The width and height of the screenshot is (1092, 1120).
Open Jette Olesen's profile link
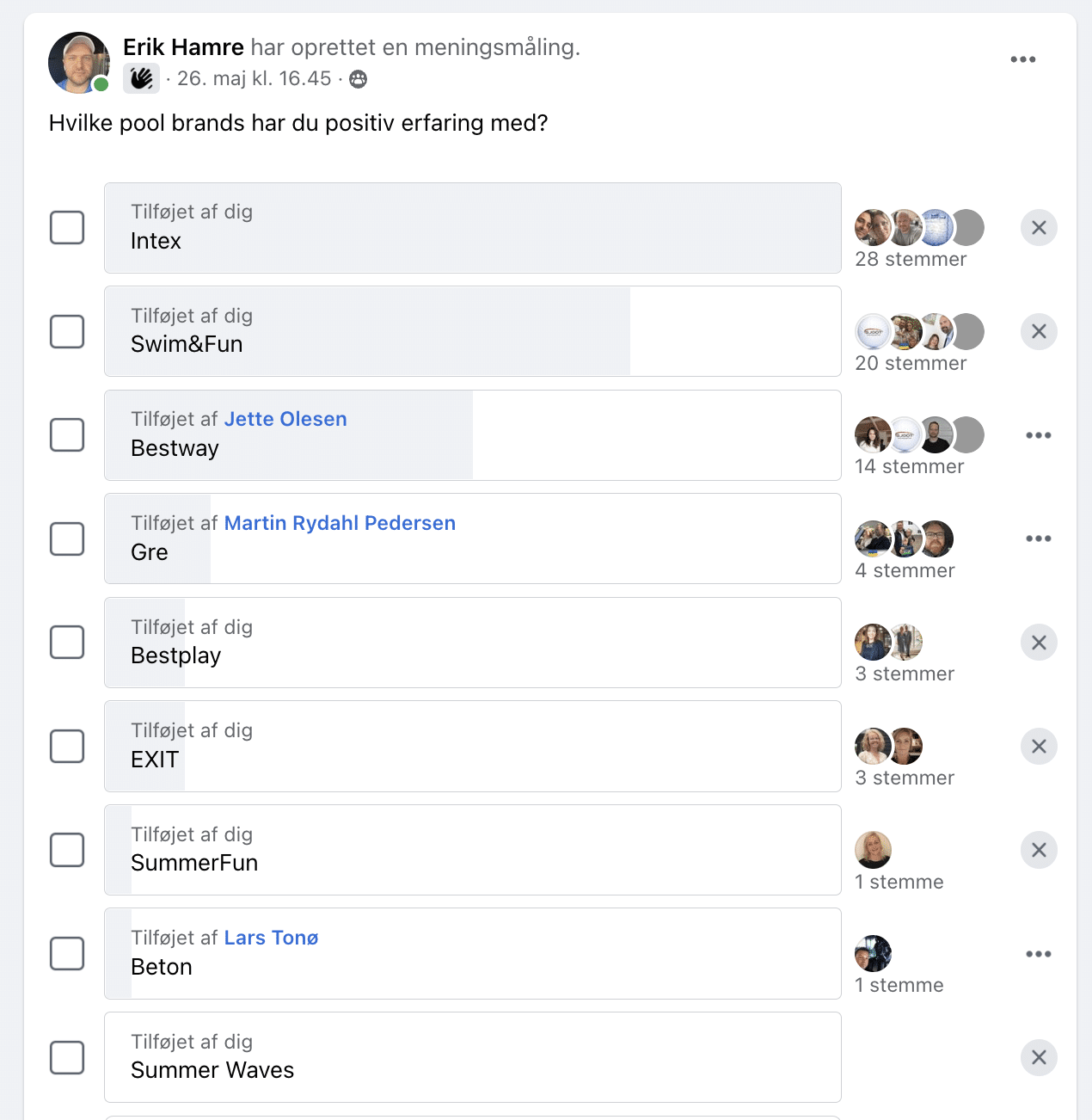[285, 419]
